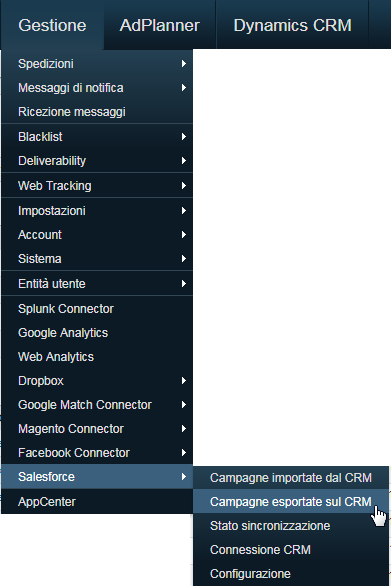
Task: Open Stato sincronizzazione submenu item
Action: pos(291,525)
